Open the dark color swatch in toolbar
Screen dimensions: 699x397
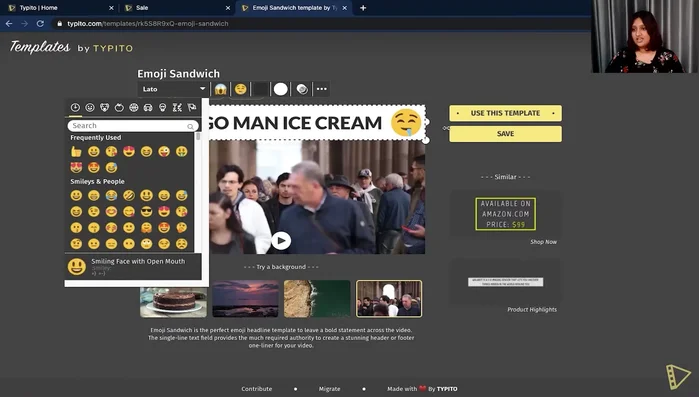pos(260,89)
